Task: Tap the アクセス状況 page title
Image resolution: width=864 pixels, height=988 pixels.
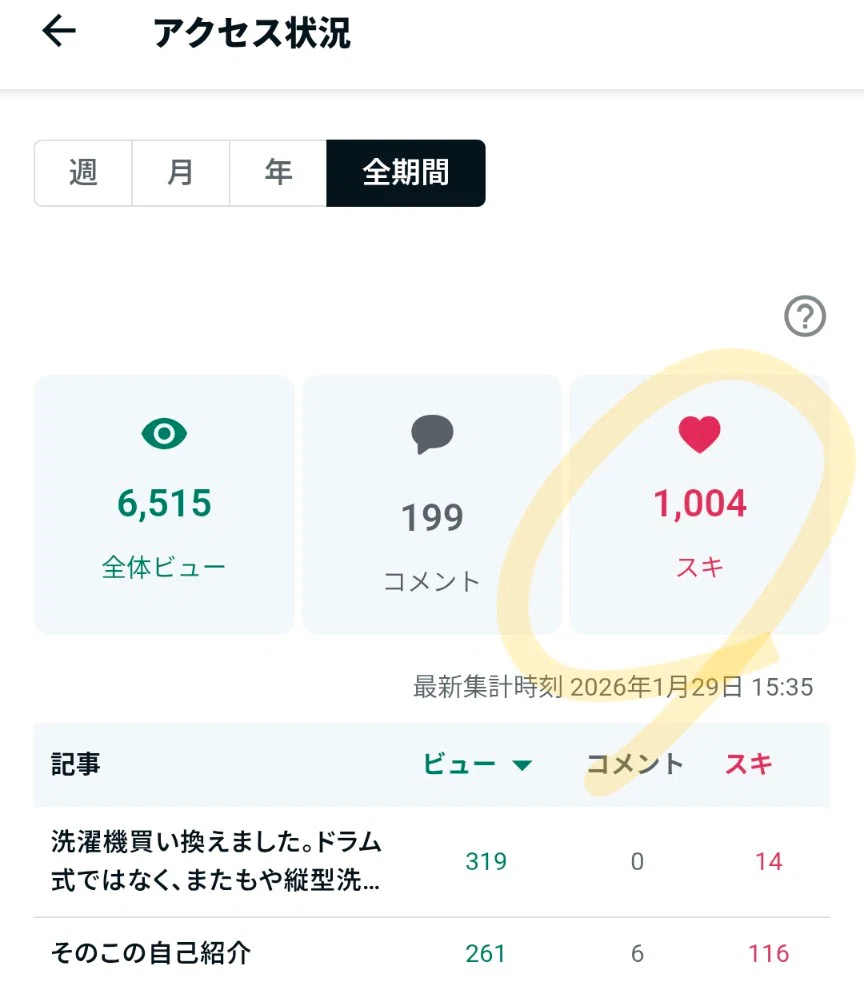Action: [x=252, y=33]
